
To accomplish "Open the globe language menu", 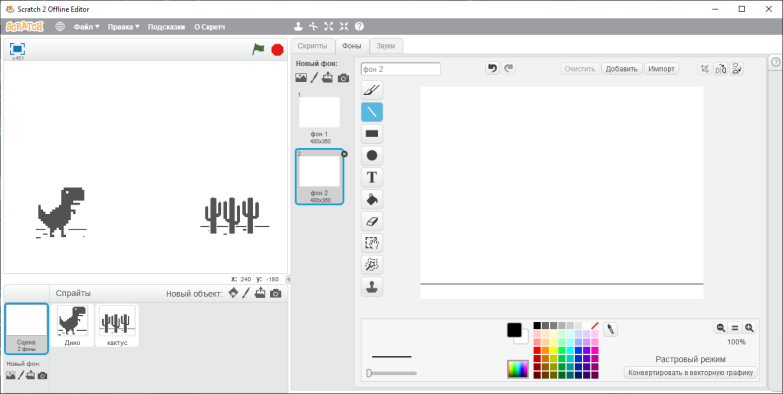I will [60, 26].
